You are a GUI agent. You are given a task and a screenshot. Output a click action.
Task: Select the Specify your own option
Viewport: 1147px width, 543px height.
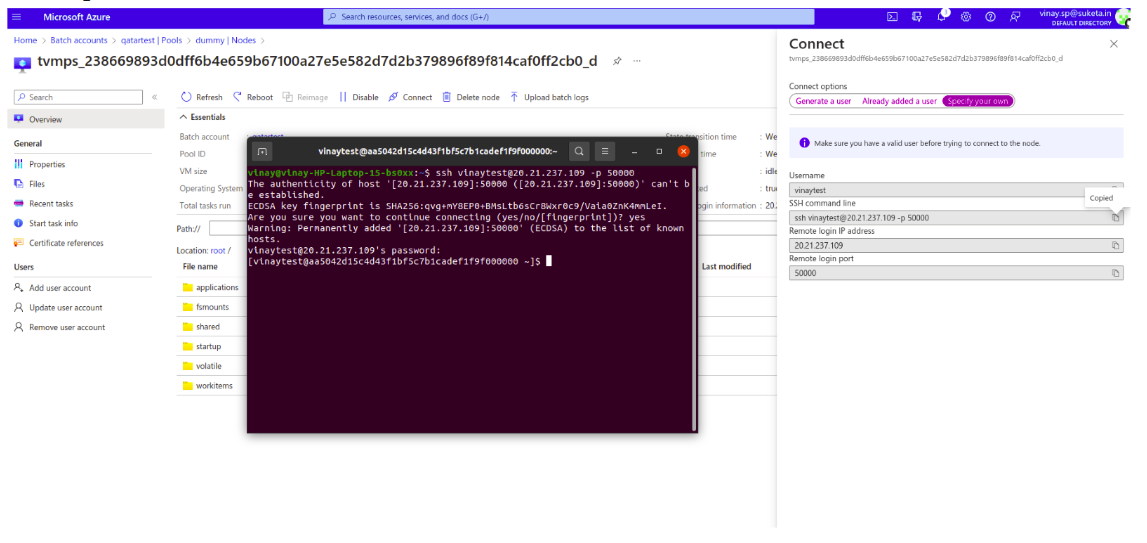977,101
